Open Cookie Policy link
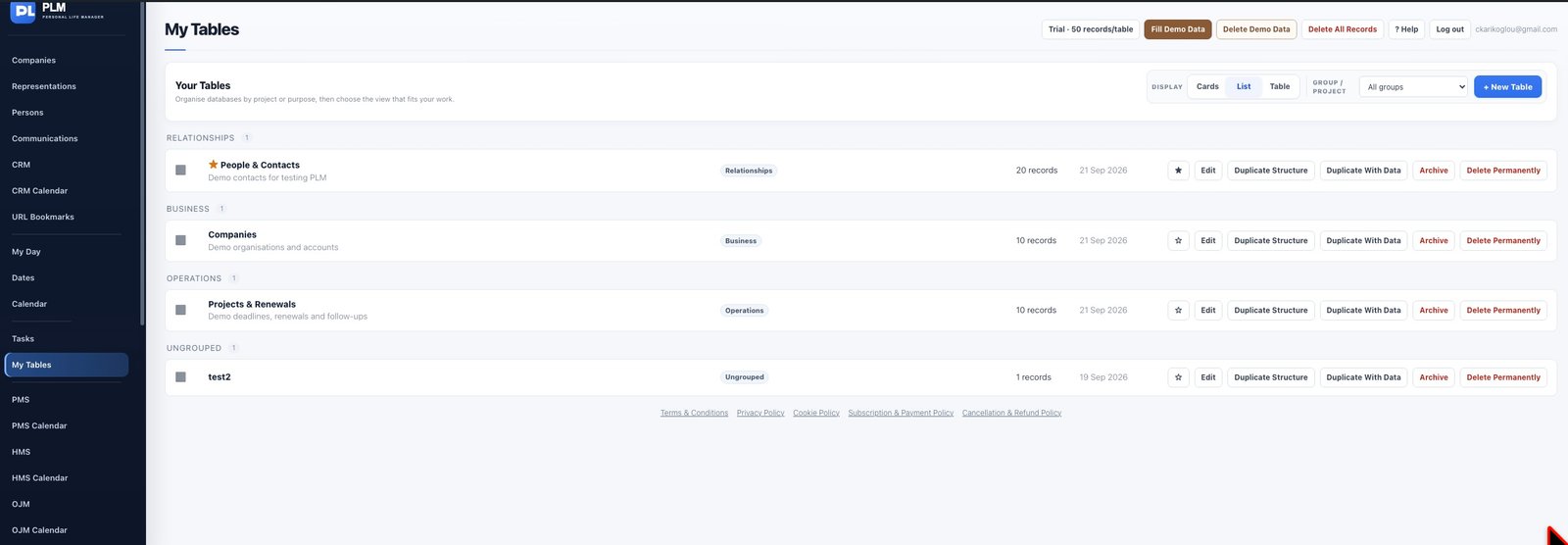This screenshot has width=1568, height=545. (x=816, y=413)
